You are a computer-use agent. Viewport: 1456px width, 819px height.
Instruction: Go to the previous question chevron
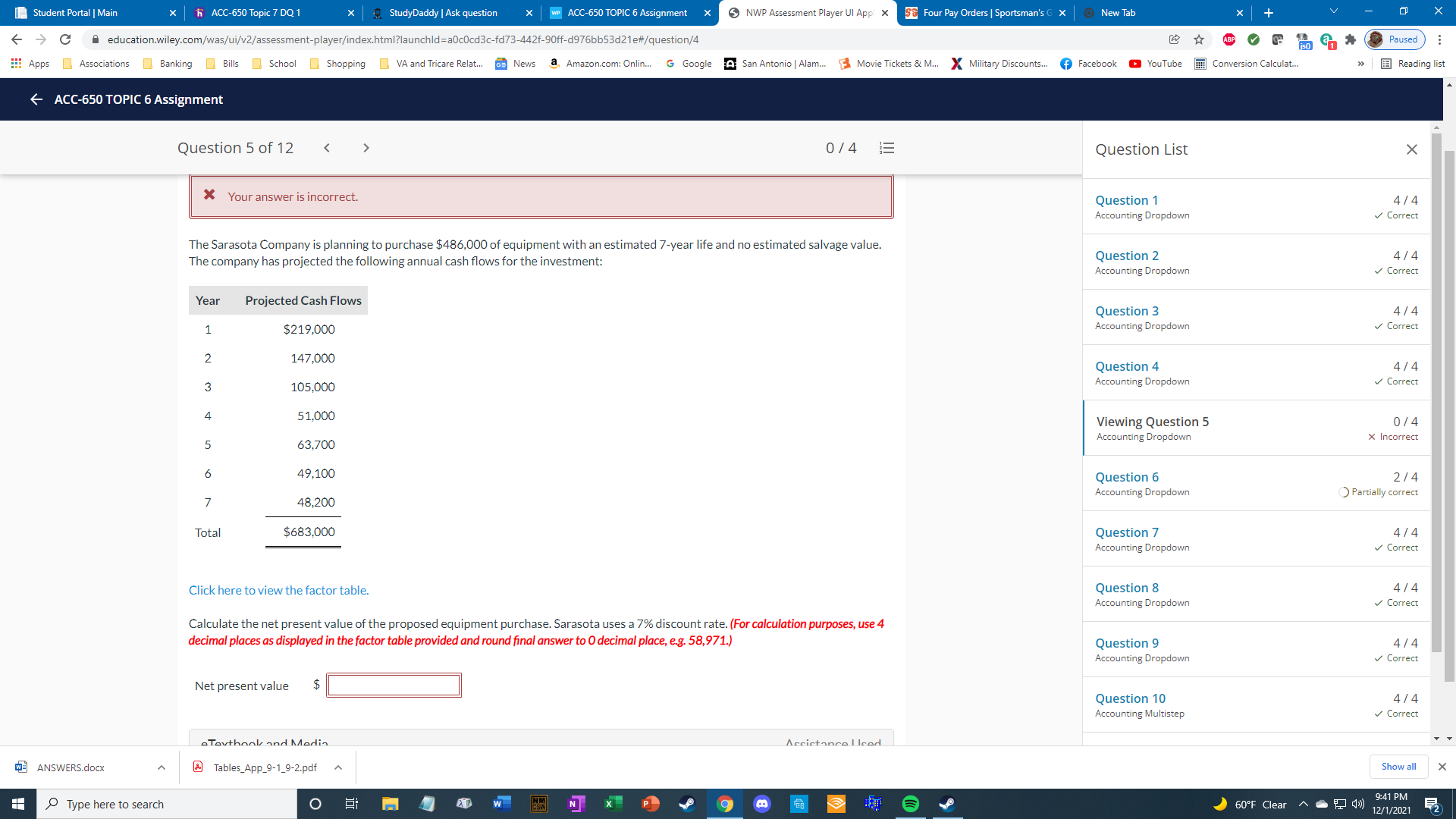coord(327,148)
